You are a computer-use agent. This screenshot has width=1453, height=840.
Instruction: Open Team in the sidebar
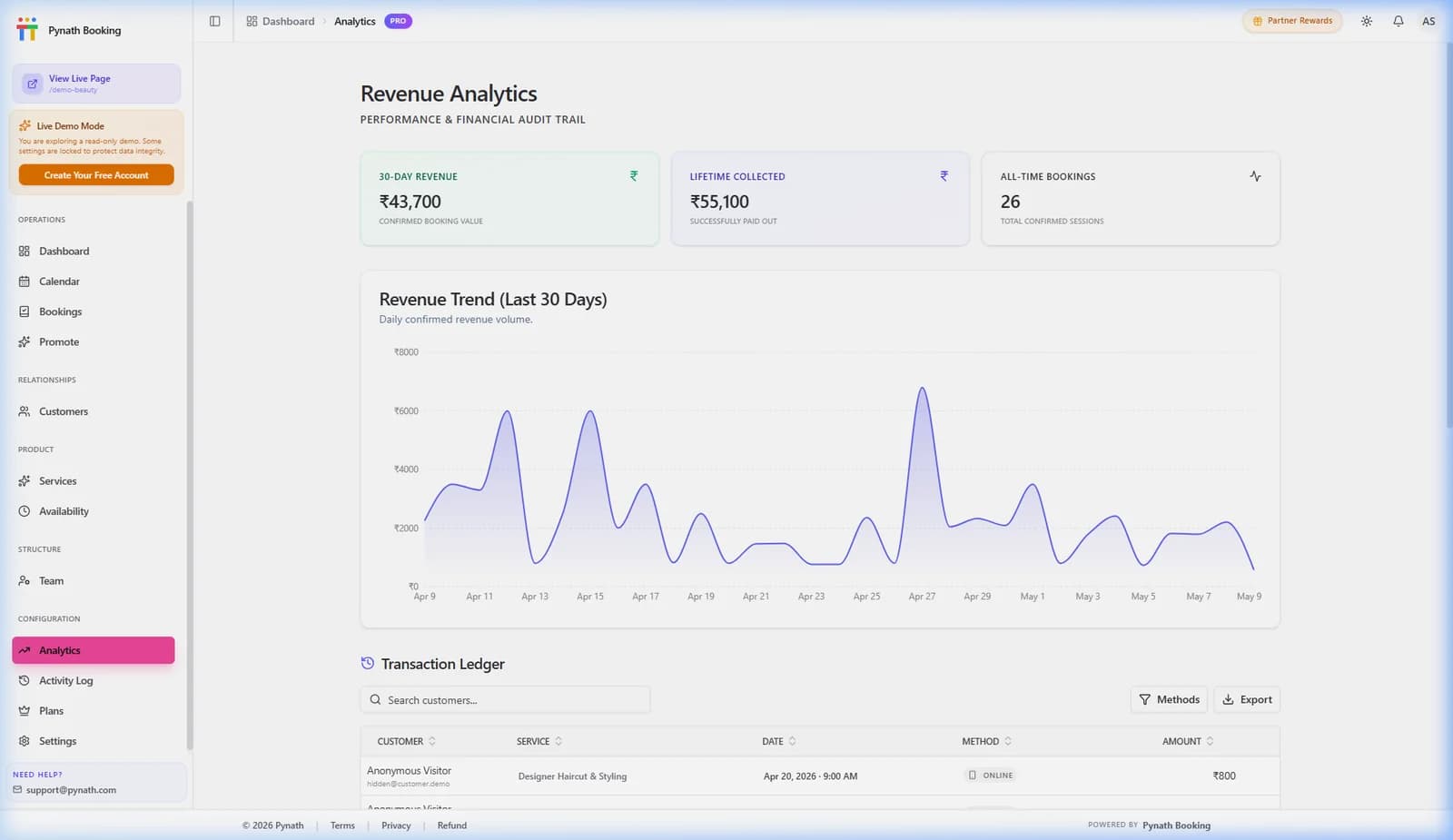pyautogui.click(x=93, y=581)
